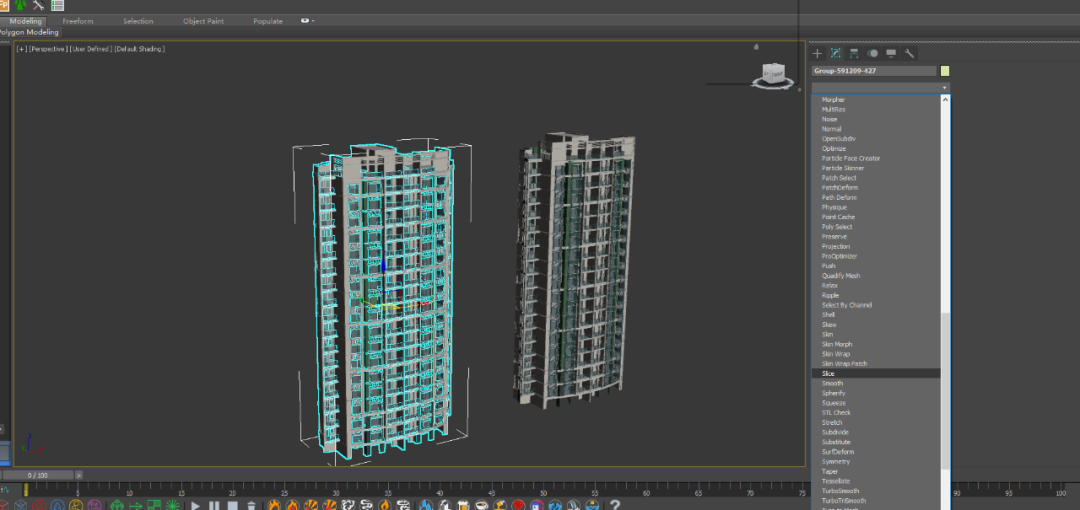Open the Create command panel tab
Image resolution: width=1080 pixels, height=510 pixels.
pos(817,53)
